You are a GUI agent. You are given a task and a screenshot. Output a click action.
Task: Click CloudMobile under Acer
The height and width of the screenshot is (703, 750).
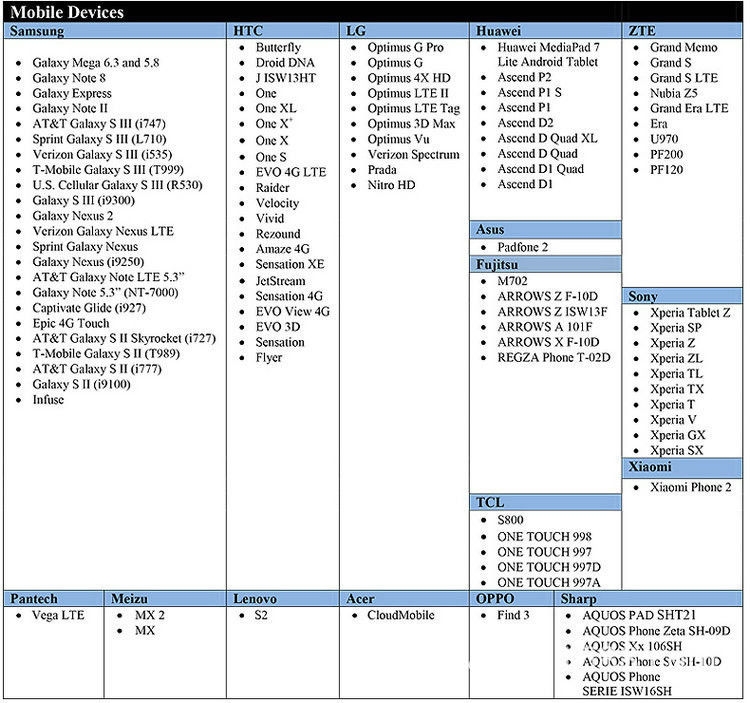(401, 615)
